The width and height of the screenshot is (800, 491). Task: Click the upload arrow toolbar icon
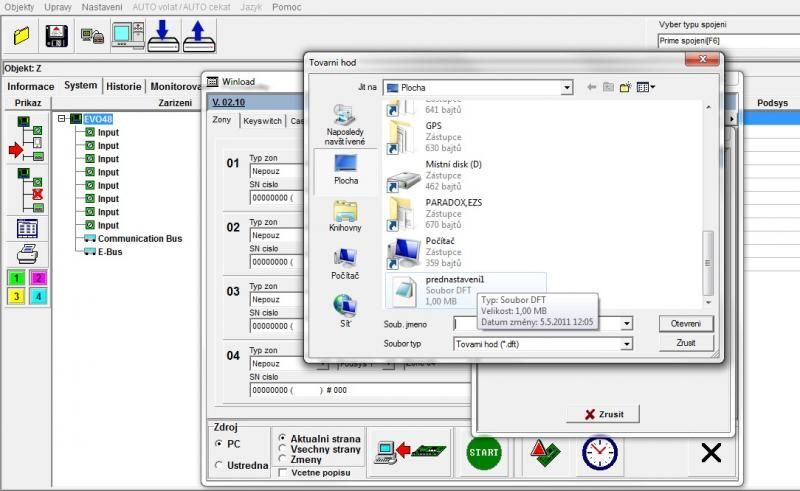coord(196,36)
